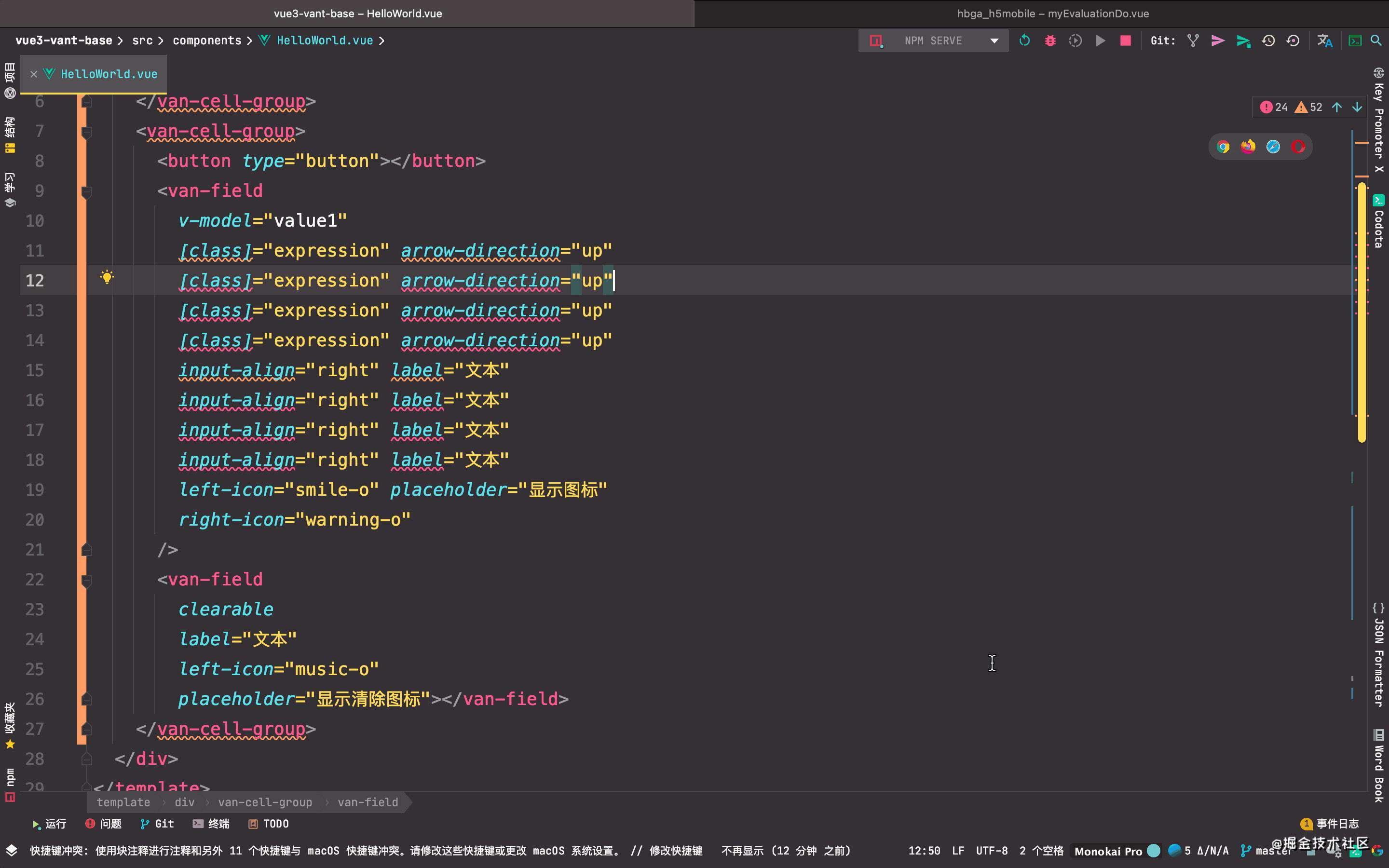
Task: Click the pink Git commit arrow
Action: point(1217,41)
